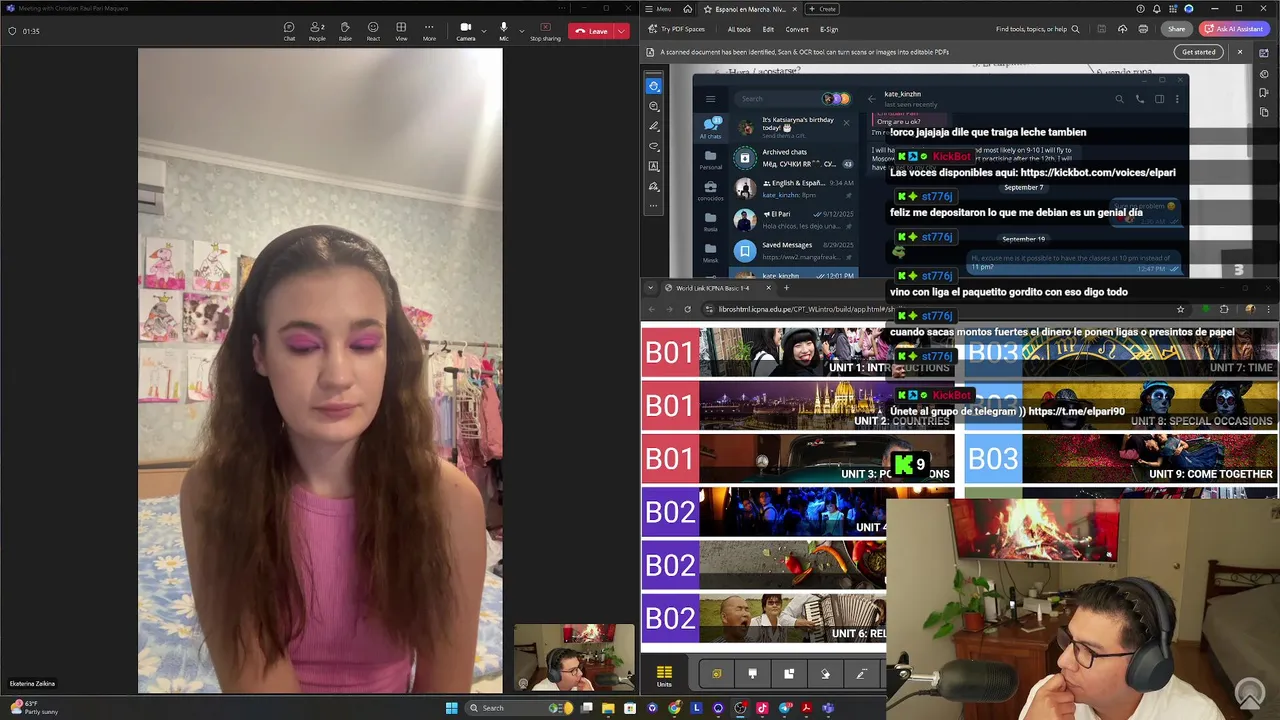Open the three-dot menu in Telegram chat

(1177, 99)
